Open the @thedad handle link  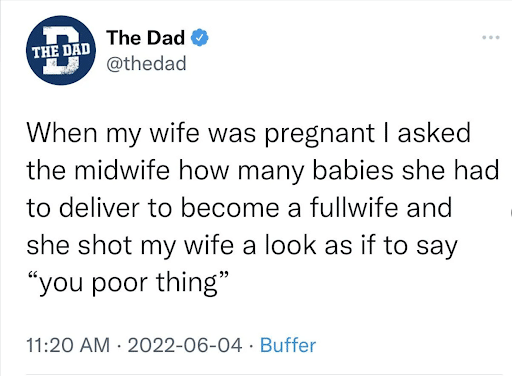pos(146,63)
